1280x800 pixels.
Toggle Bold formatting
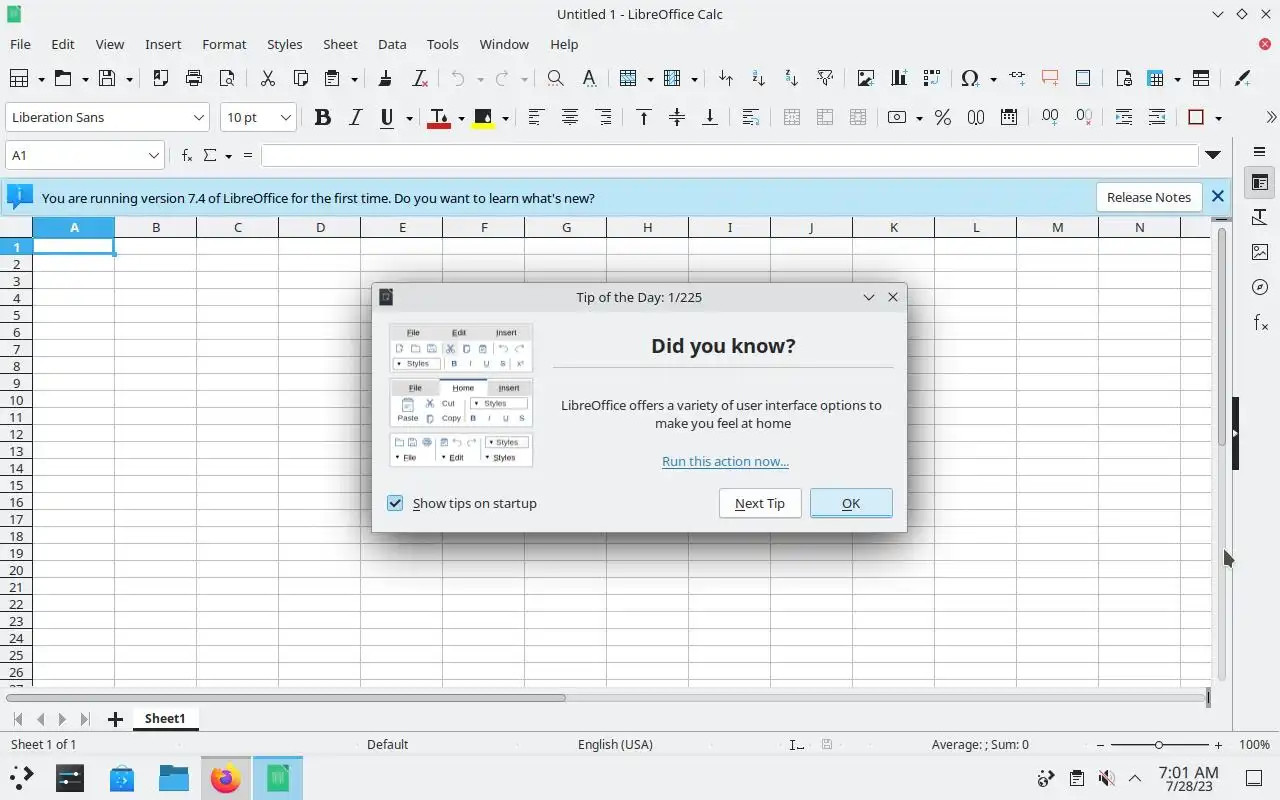coord(322,117)
